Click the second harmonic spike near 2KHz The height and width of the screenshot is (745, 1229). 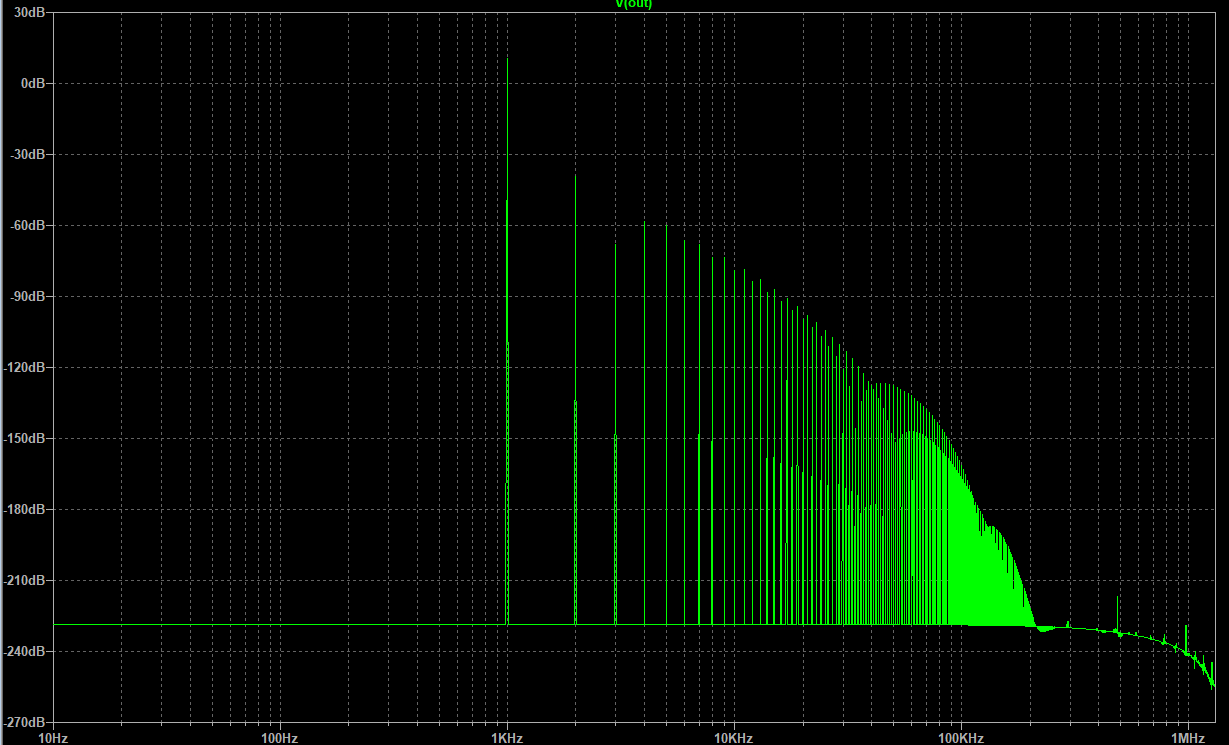tap(575, 400)
